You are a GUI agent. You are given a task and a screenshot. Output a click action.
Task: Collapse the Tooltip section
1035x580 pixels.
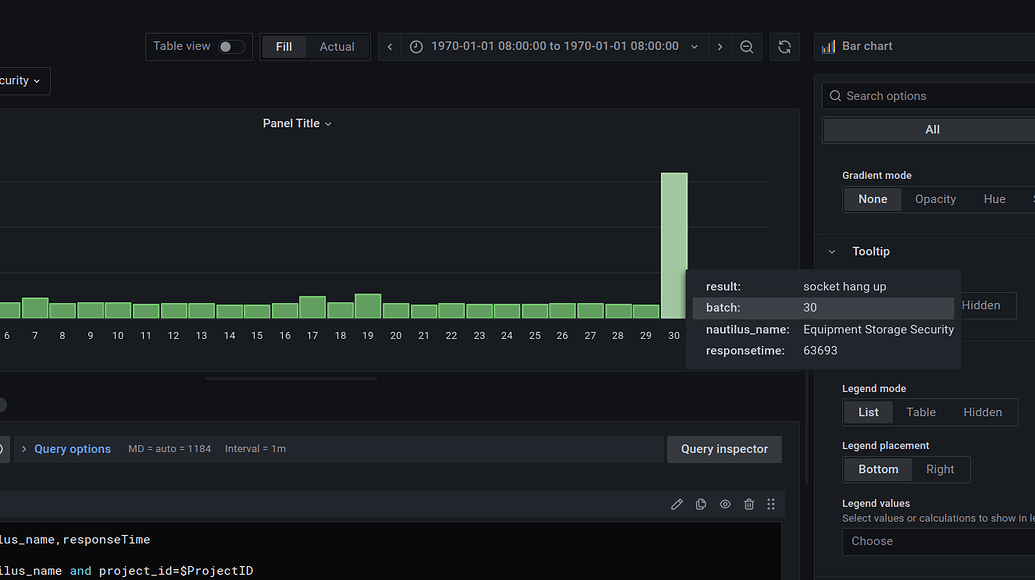831,251
